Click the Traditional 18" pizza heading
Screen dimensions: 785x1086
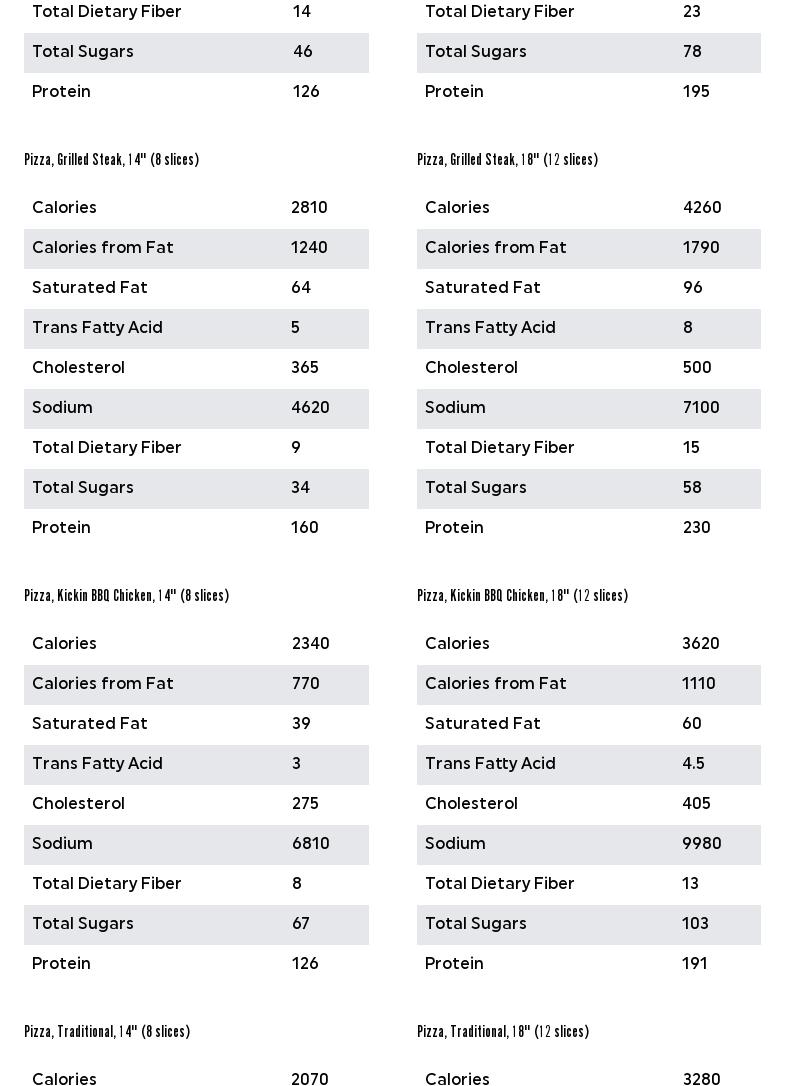click(x=503, y=1032)
